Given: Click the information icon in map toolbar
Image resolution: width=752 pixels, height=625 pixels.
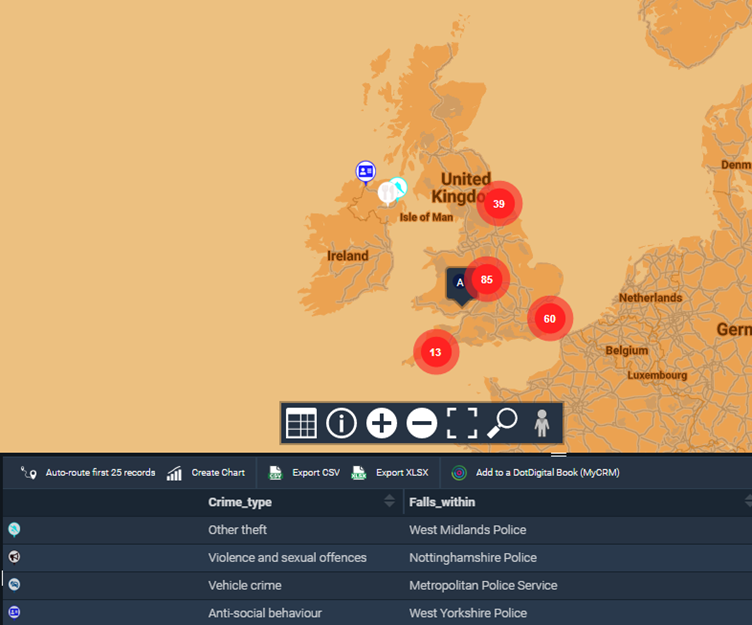Looking at the screenshot, I should coord(342,423).
